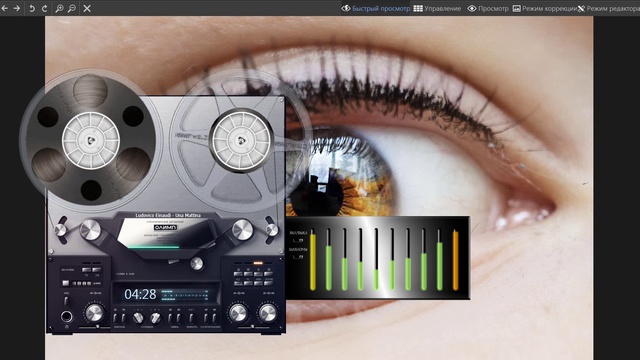Open the Просмотр mode tab
This screenshot has height=360, width=640.
(x=488, y=8)
